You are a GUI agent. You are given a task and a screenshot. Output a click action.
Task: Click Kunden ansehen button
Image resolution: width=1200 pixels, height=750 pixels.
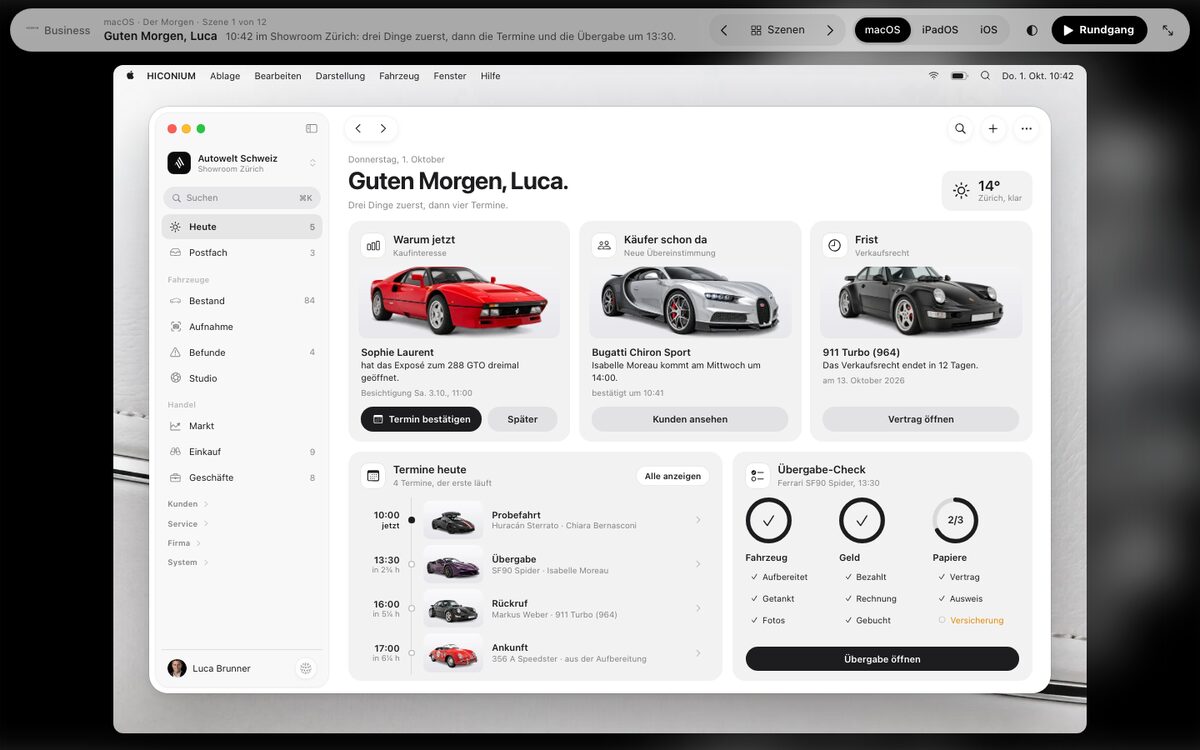click(690, 419)
